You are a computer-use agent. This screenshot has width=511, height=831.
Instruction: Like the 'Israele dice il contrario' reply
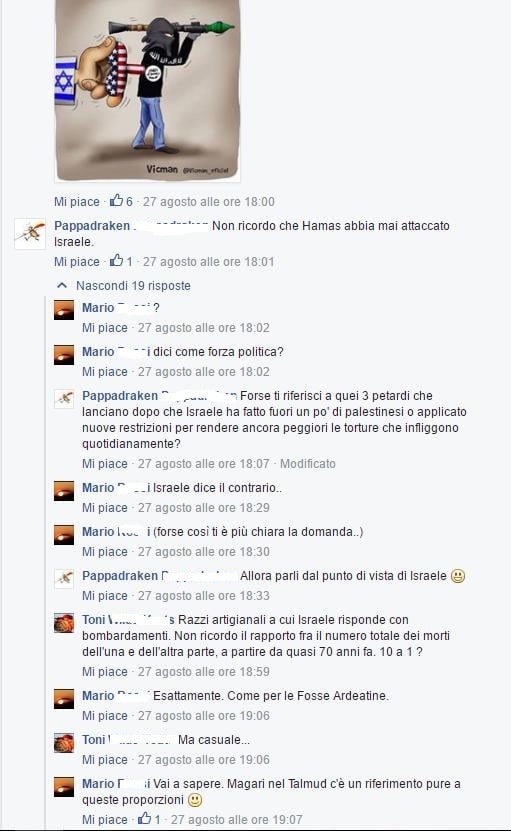pos(104,508)
